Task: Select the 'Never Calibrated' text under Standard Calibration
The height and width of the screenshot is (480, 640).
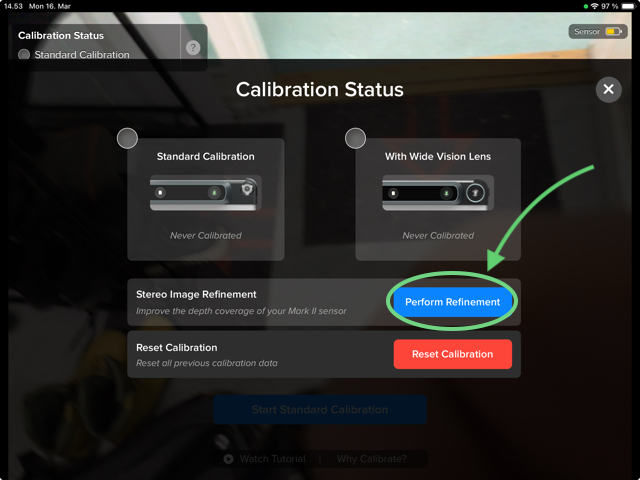Action: coord(206,236)
